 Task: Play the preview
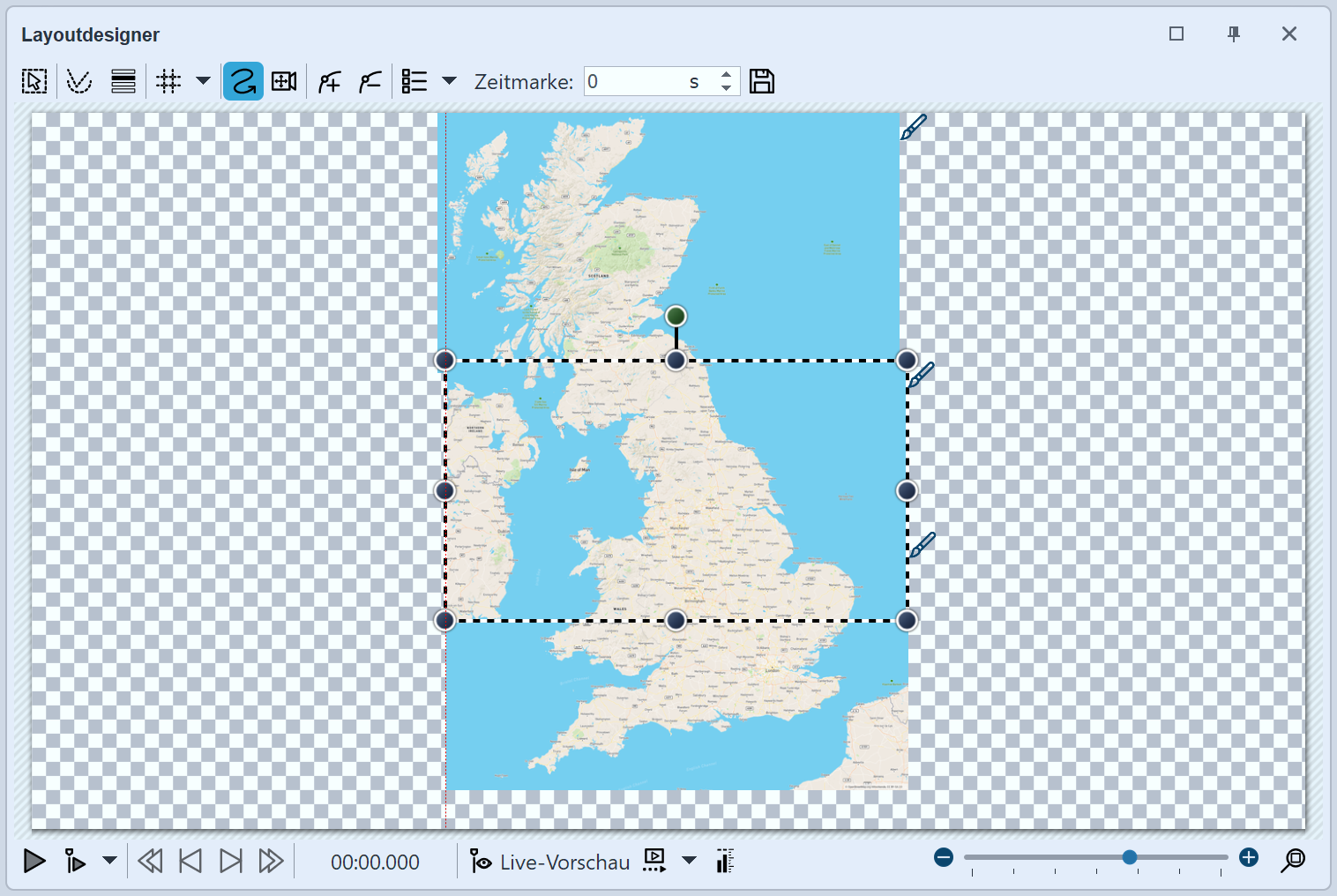[x=34, y=861]
